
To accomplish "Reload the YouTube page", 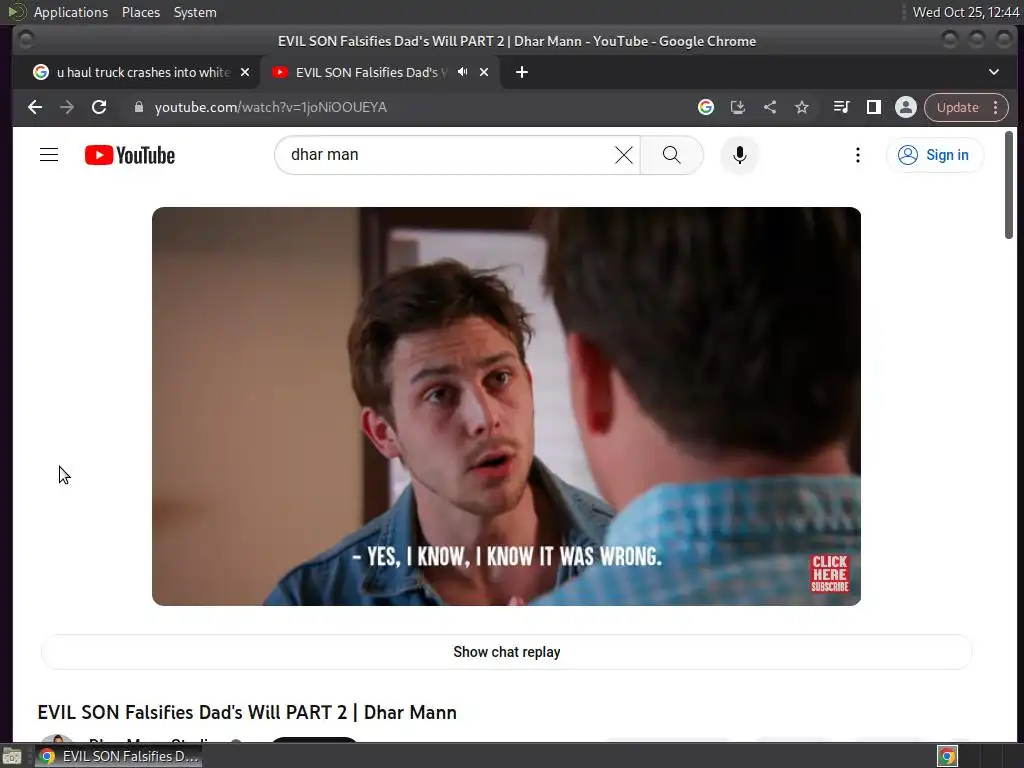I will [99, 107].
